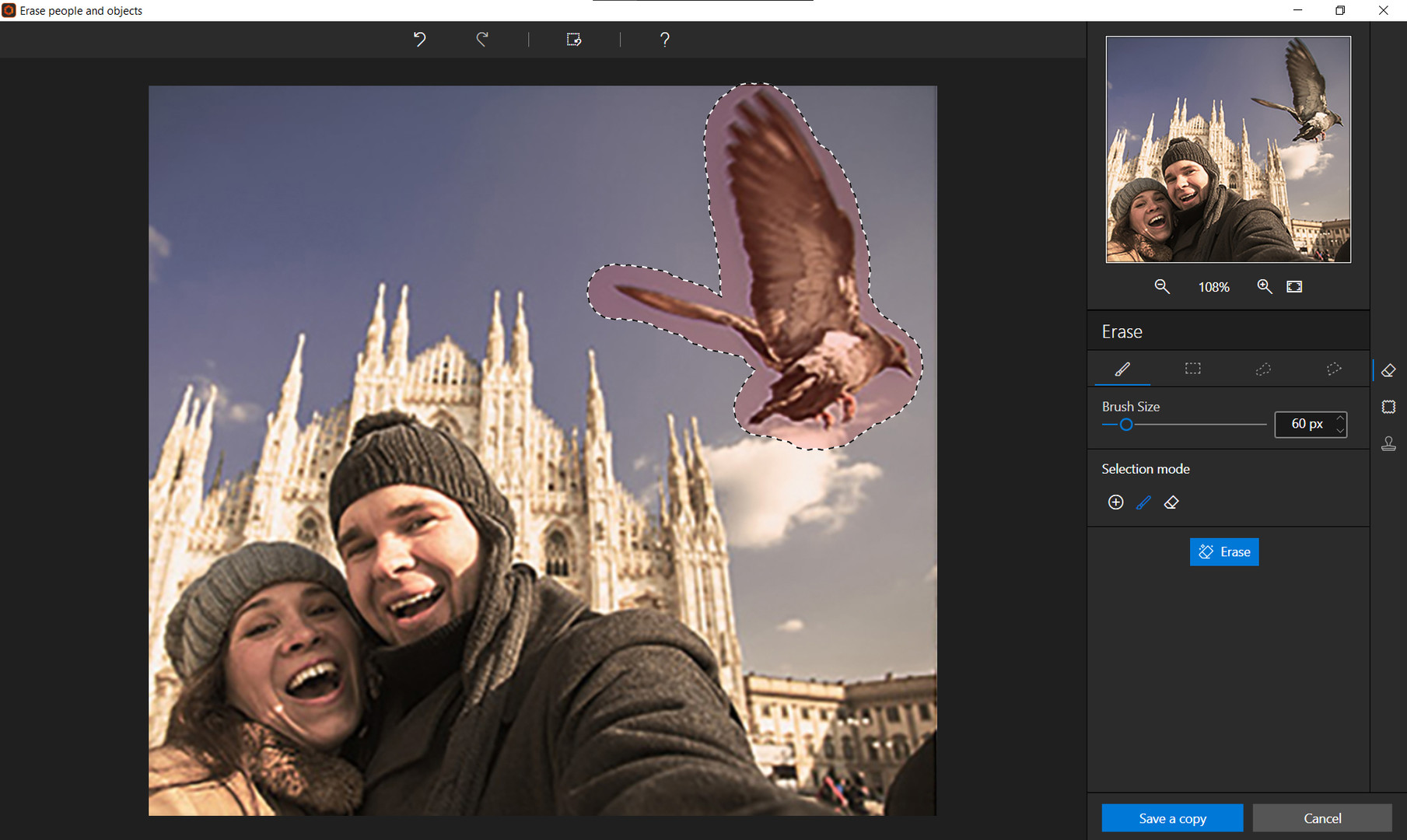The height and width of the screenshot is (840, 1407).
Task: Select the Brush selection tool tab
Action: [x=1122, y=369]
